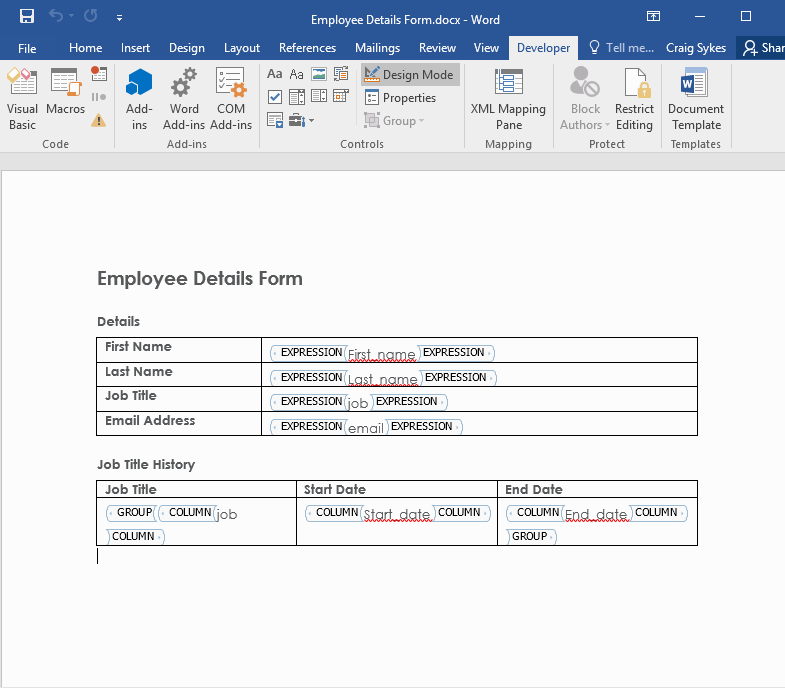Switch to the Insert tab

135,48
